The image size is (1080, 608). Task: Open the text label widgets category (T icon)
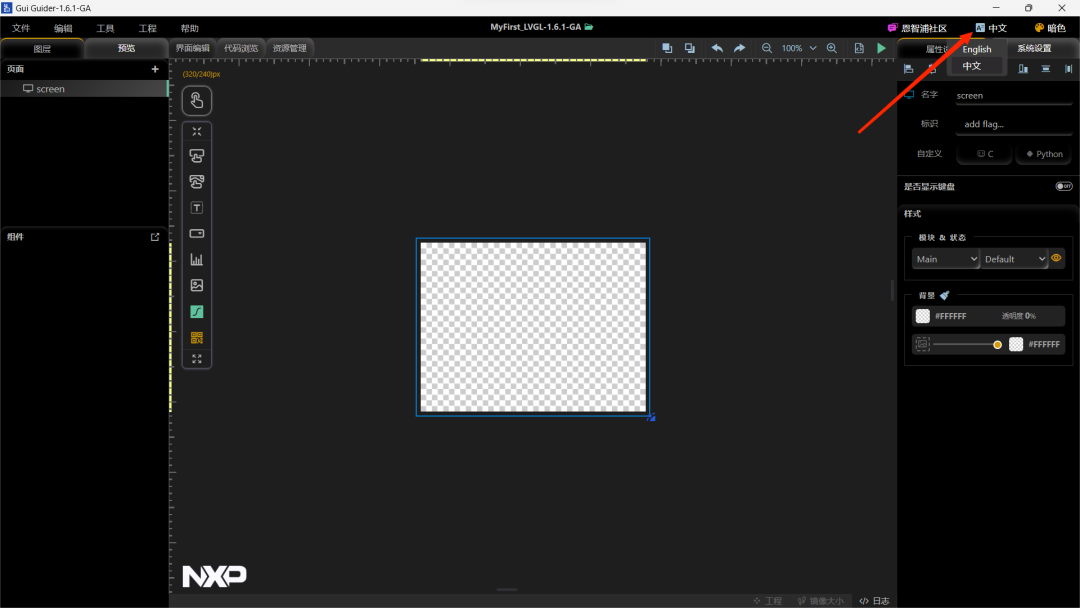pos(196,208)
